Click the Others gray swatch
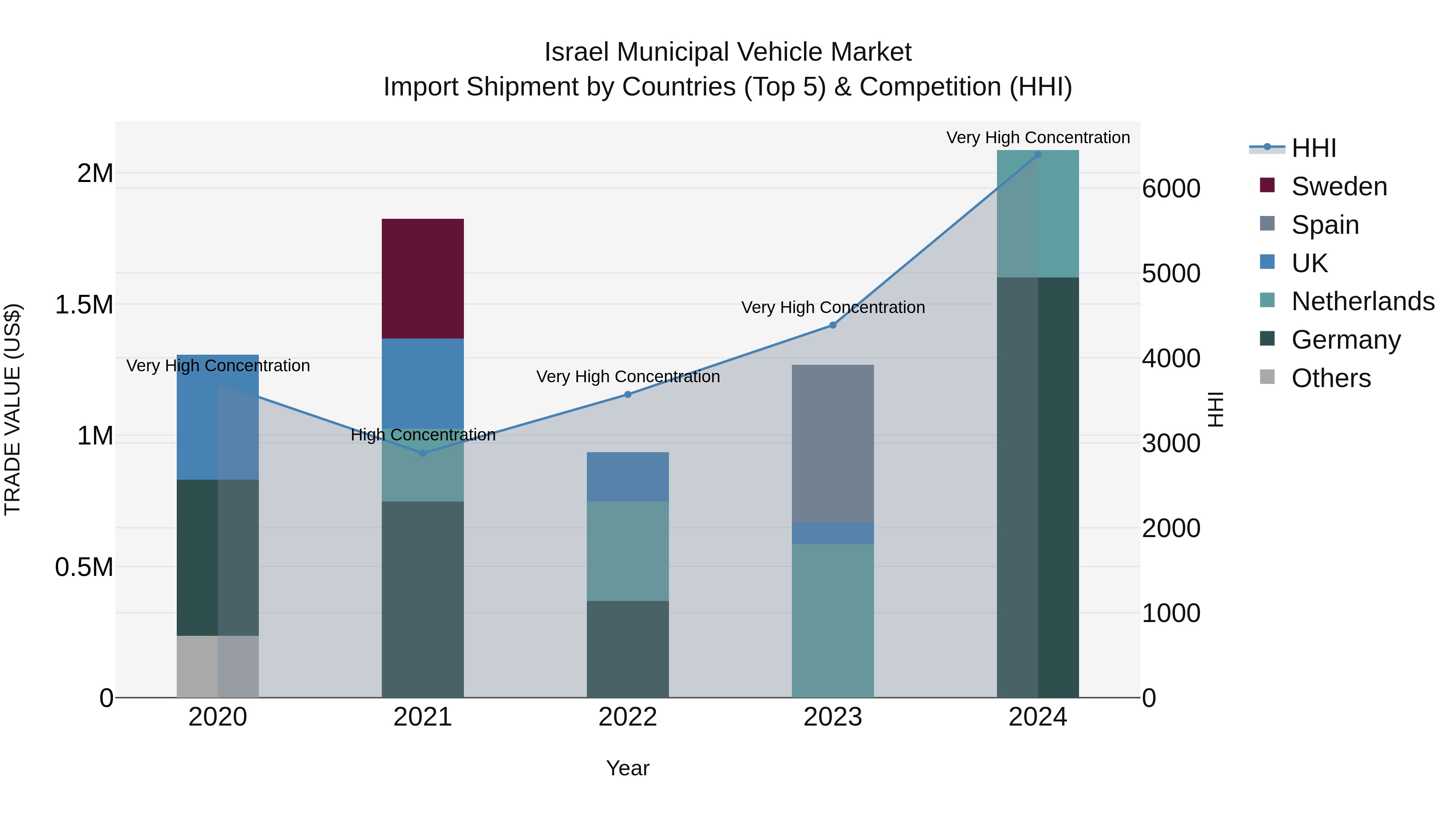Screen dimensions: 1456x819 1267,377
